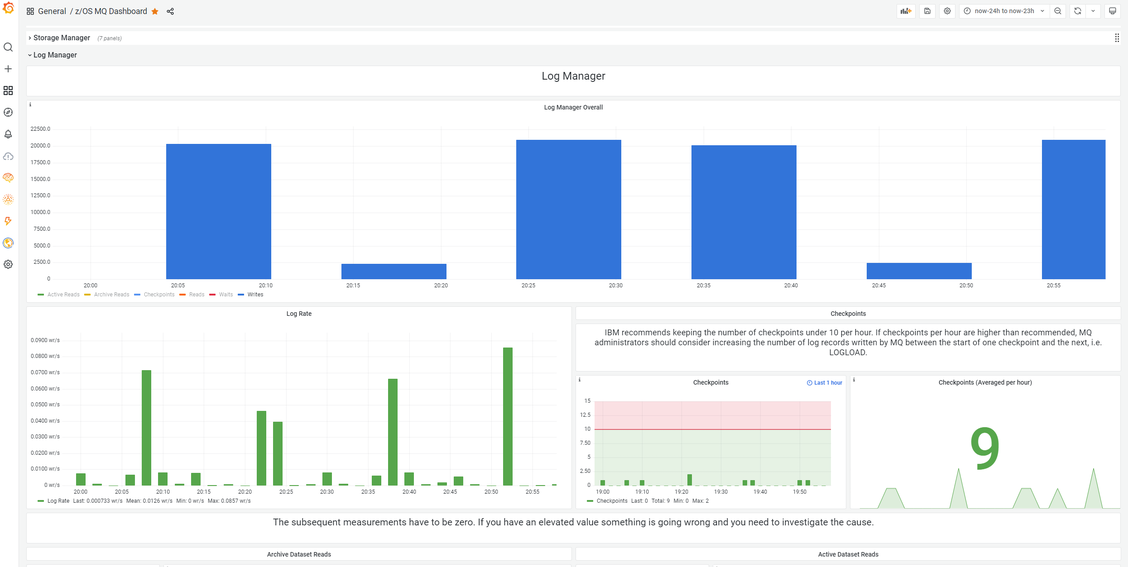Open the Dashboards grid icon in sidebar
This screenshot has height=567, width=1128.
pos(8,91)
